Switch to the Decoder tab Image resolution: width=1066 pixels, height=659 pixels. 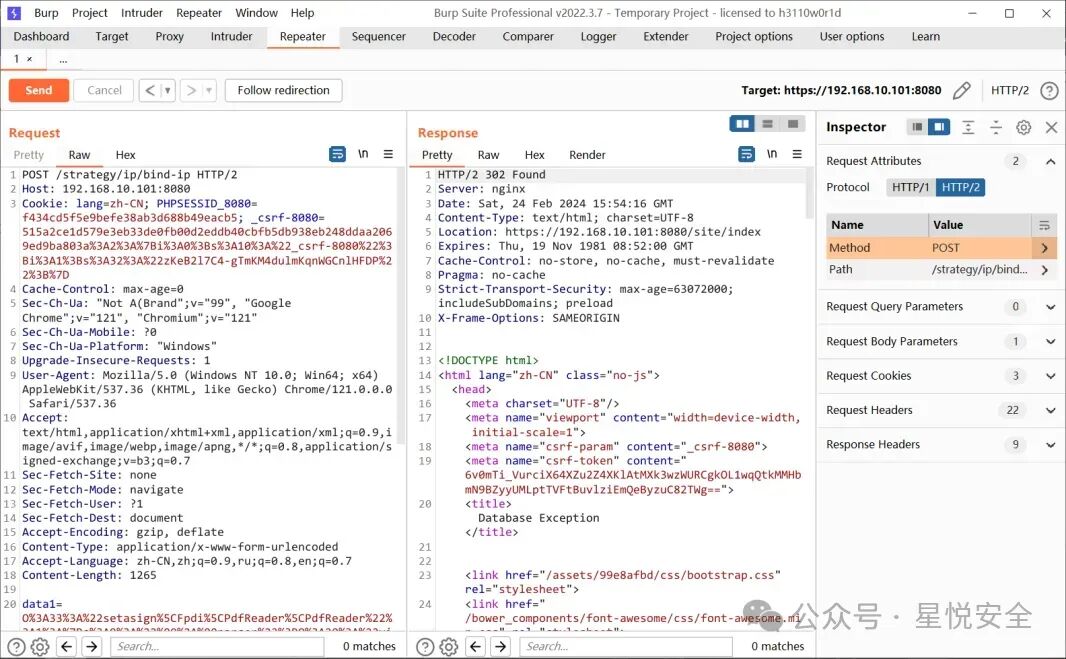(454, 37)
